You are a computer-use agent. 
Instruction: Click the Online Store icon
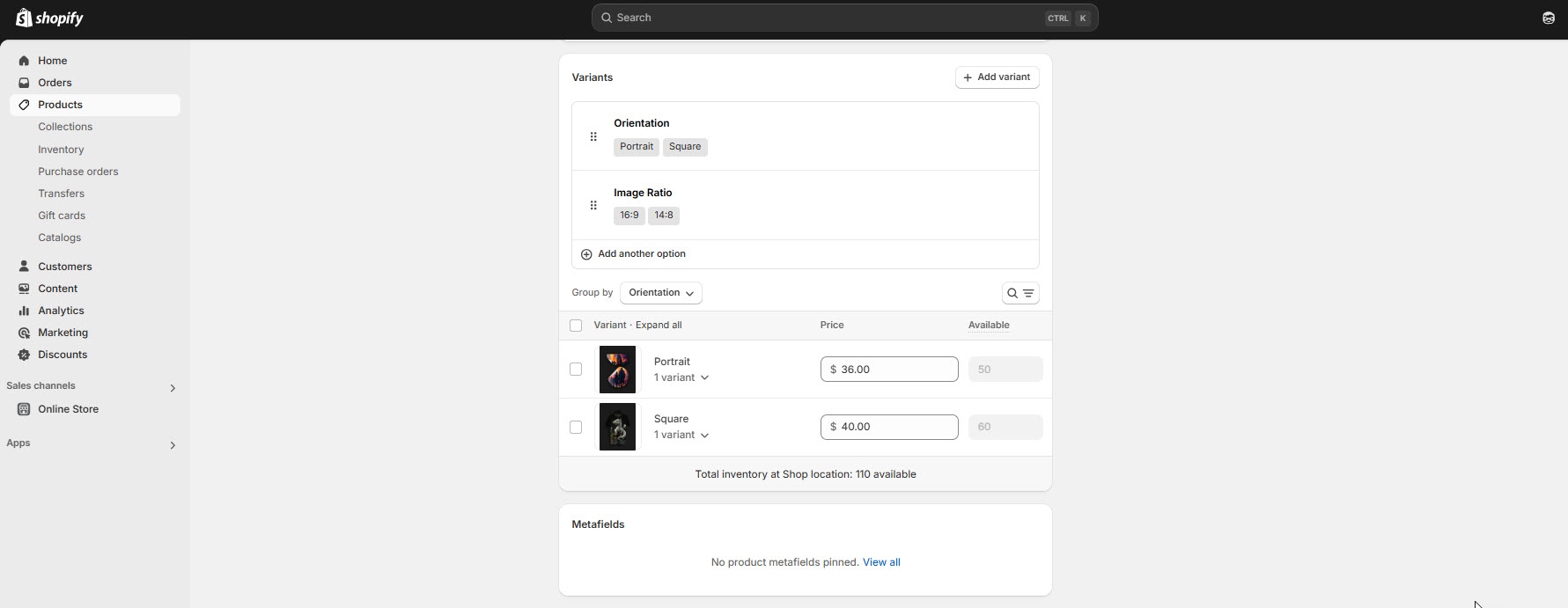24,409
